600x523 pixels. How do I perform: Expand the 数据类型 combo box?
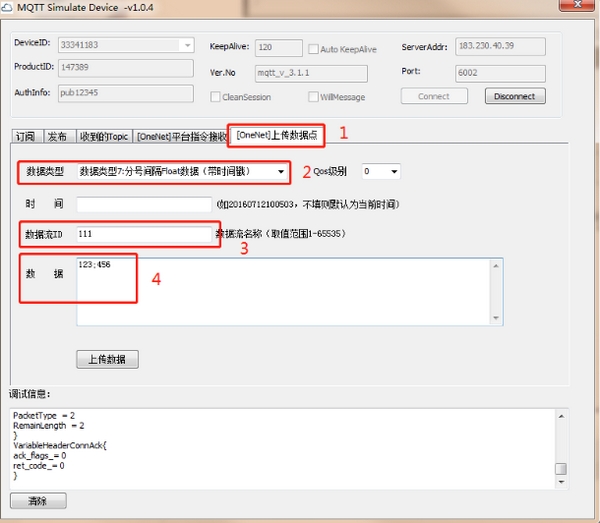(281, 171)
